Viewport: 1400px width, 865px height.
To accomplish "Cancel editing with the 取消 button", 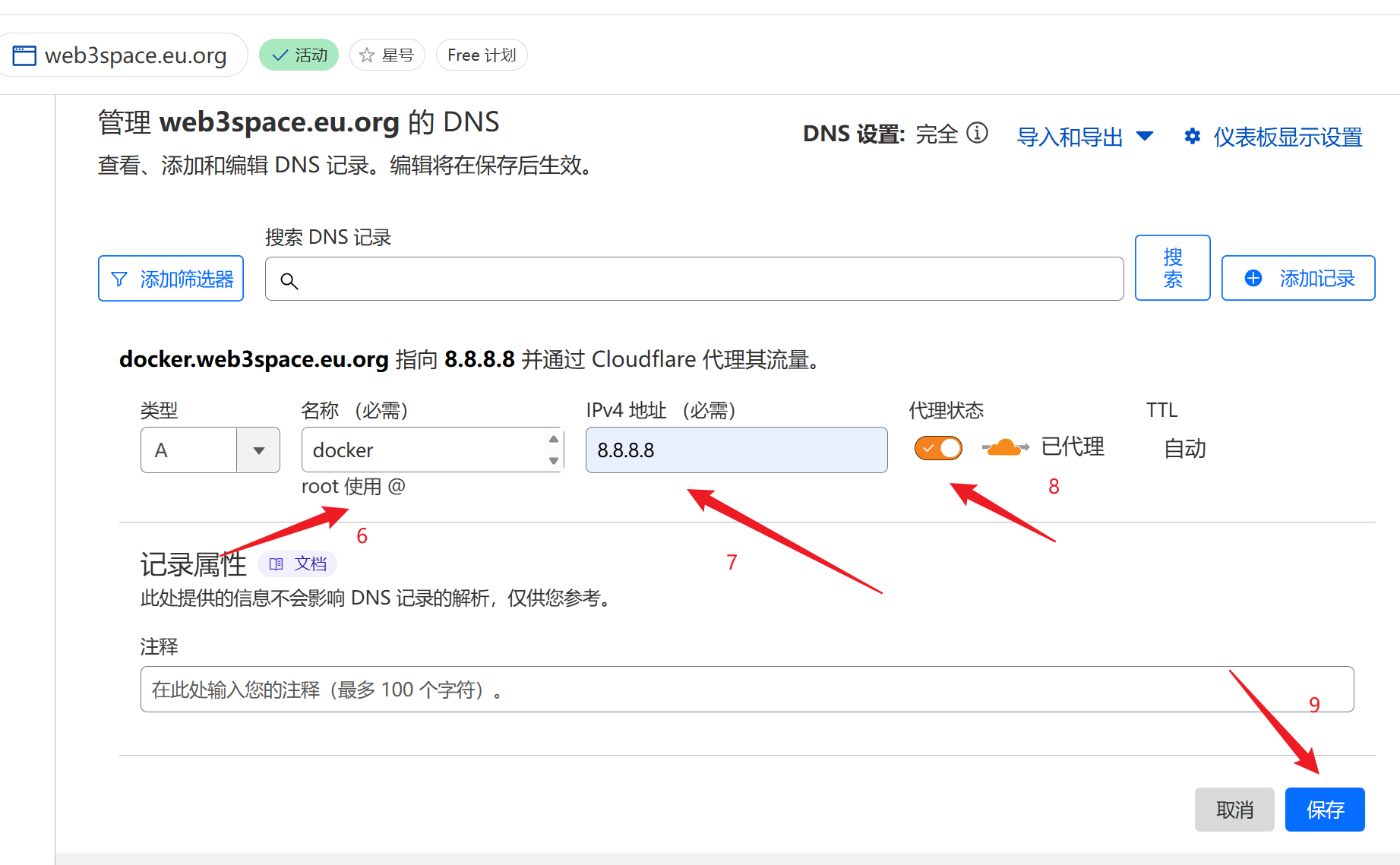I will coord(1234,810).
